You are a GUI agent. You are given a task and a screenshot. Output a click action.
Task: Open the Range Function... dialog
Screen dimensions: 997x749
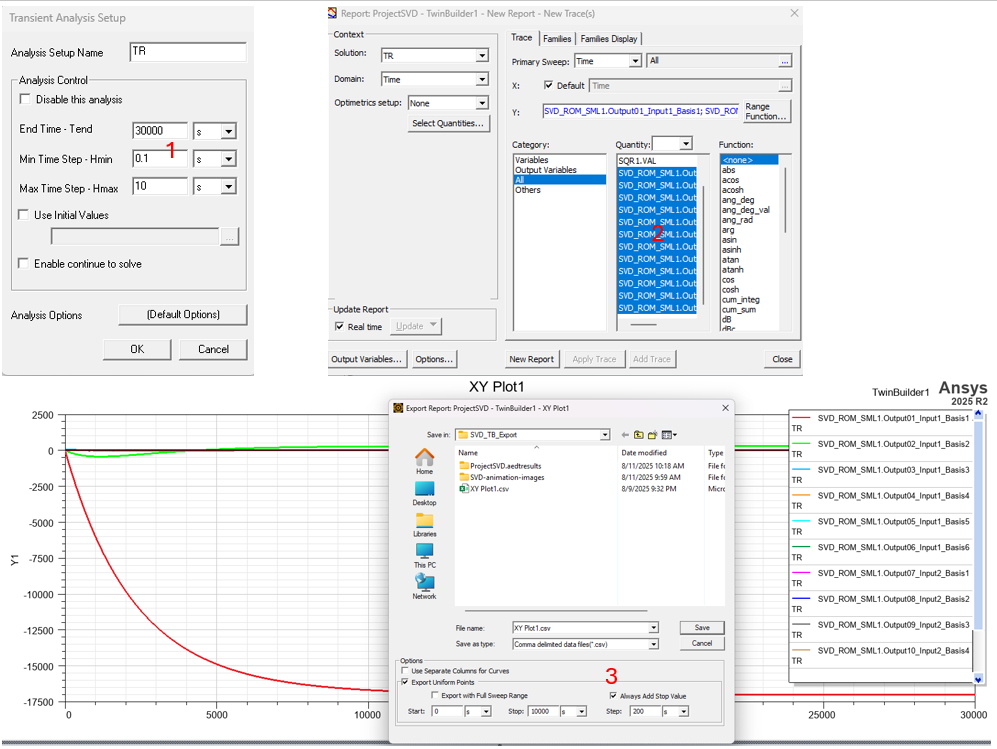pyautogui.click(x=766, y=111)
